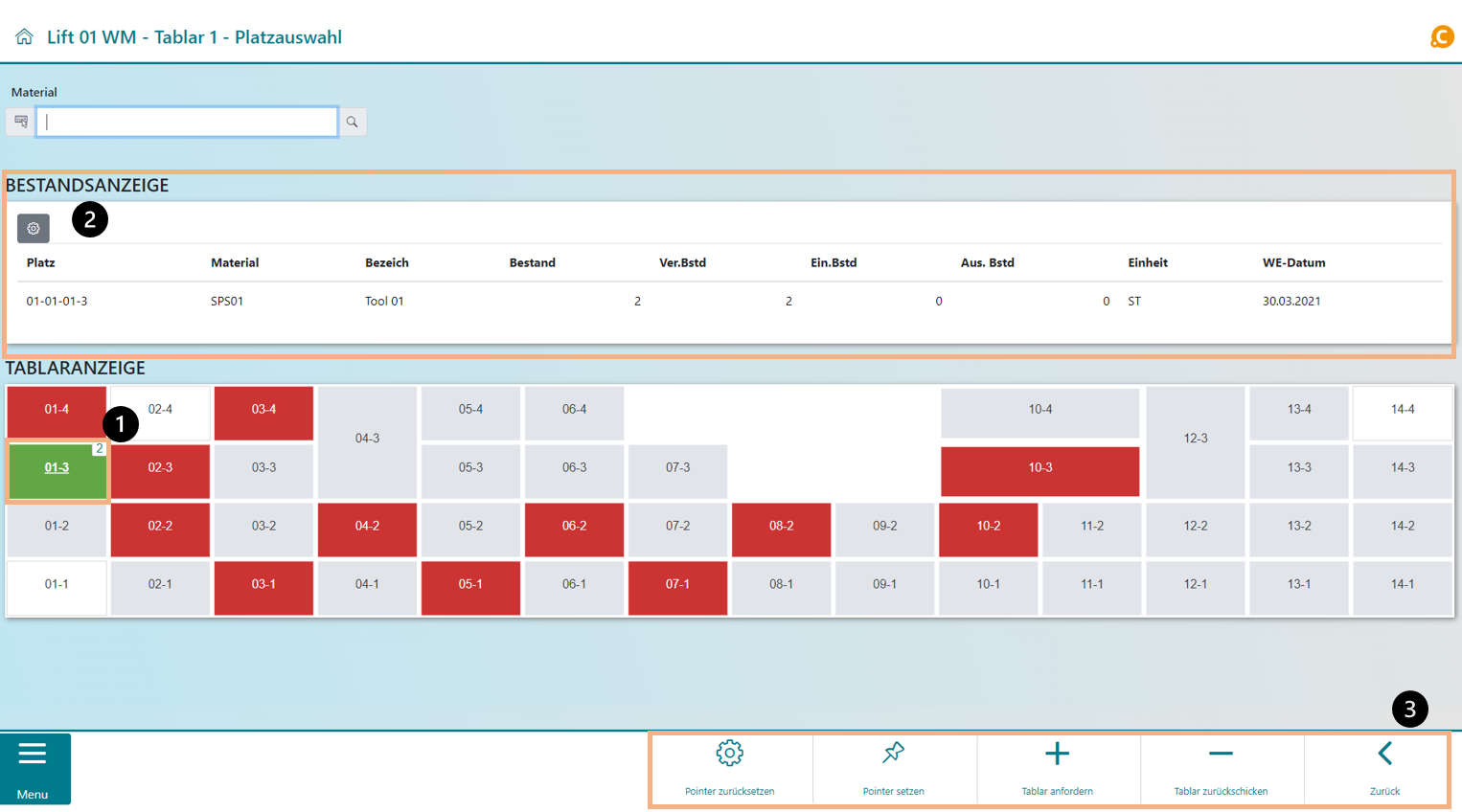Viewport: 1462px width, 812px height.
Task: Go back with the Zurück chevron
Action: click(x=1384, y=768)
